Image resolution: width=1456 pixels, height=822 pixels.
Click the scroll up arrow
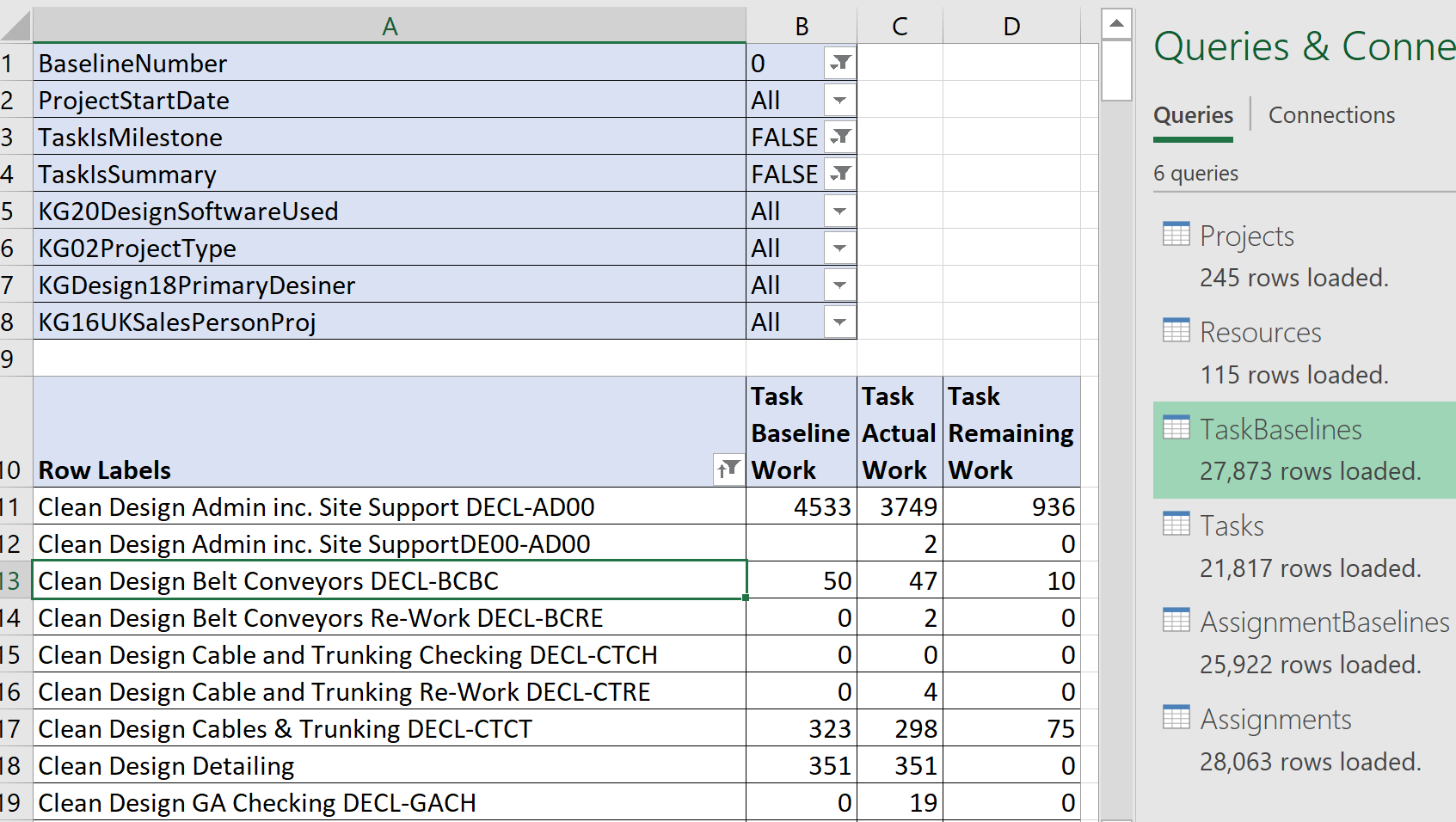1116,23
